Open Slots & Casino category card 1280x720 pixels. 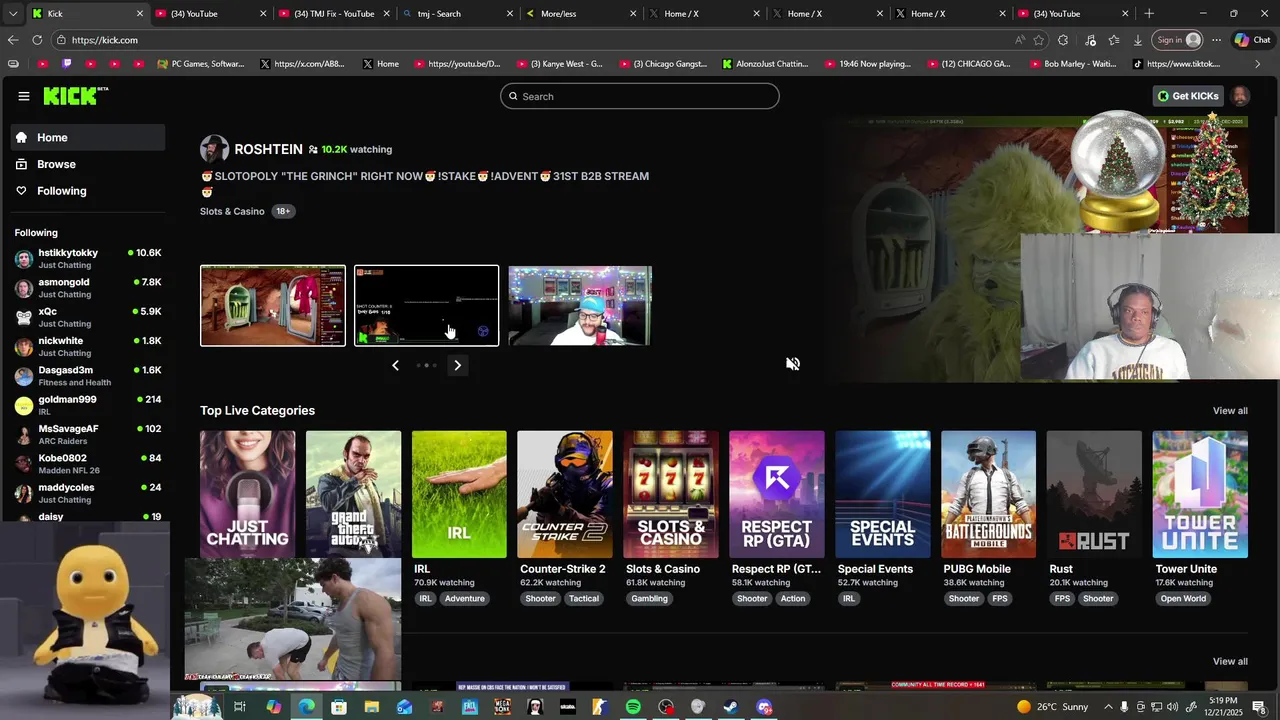[671, 494]
